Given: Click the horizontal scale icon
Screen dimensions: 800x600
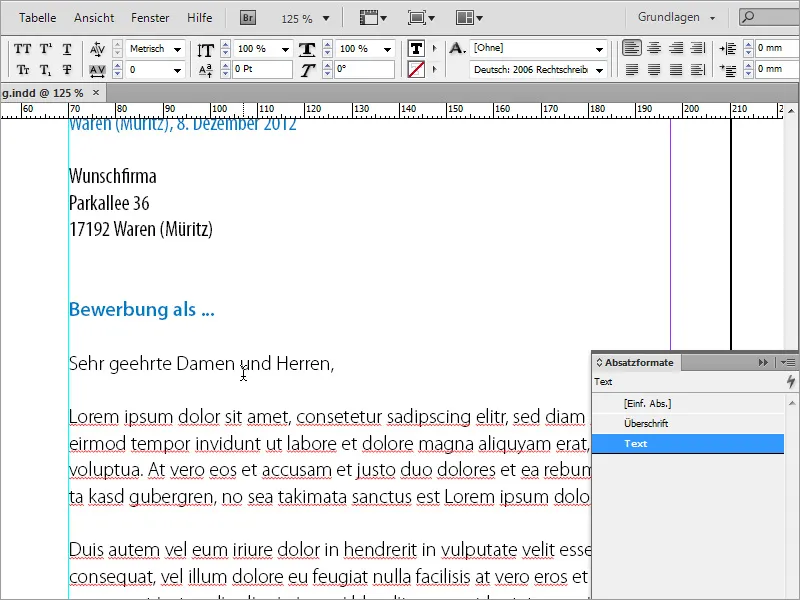Looking at the screenshot, I should [x=307, y=49].
